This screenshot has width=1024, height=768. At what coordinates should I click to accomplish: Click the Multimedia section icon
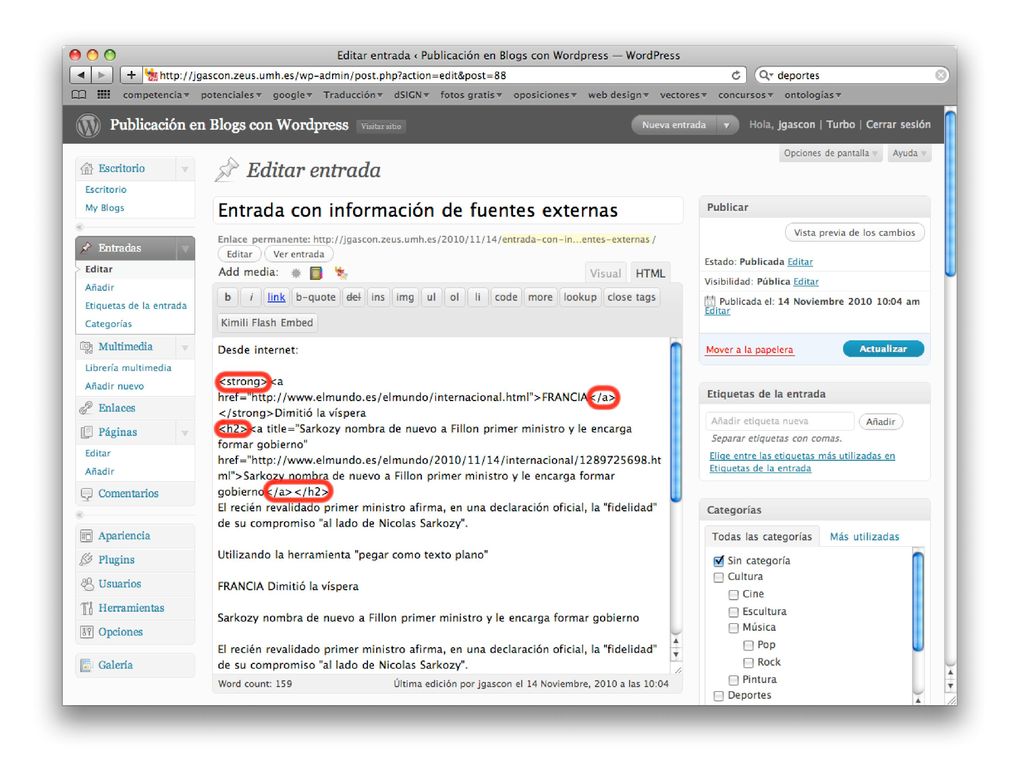click(86, 347)
